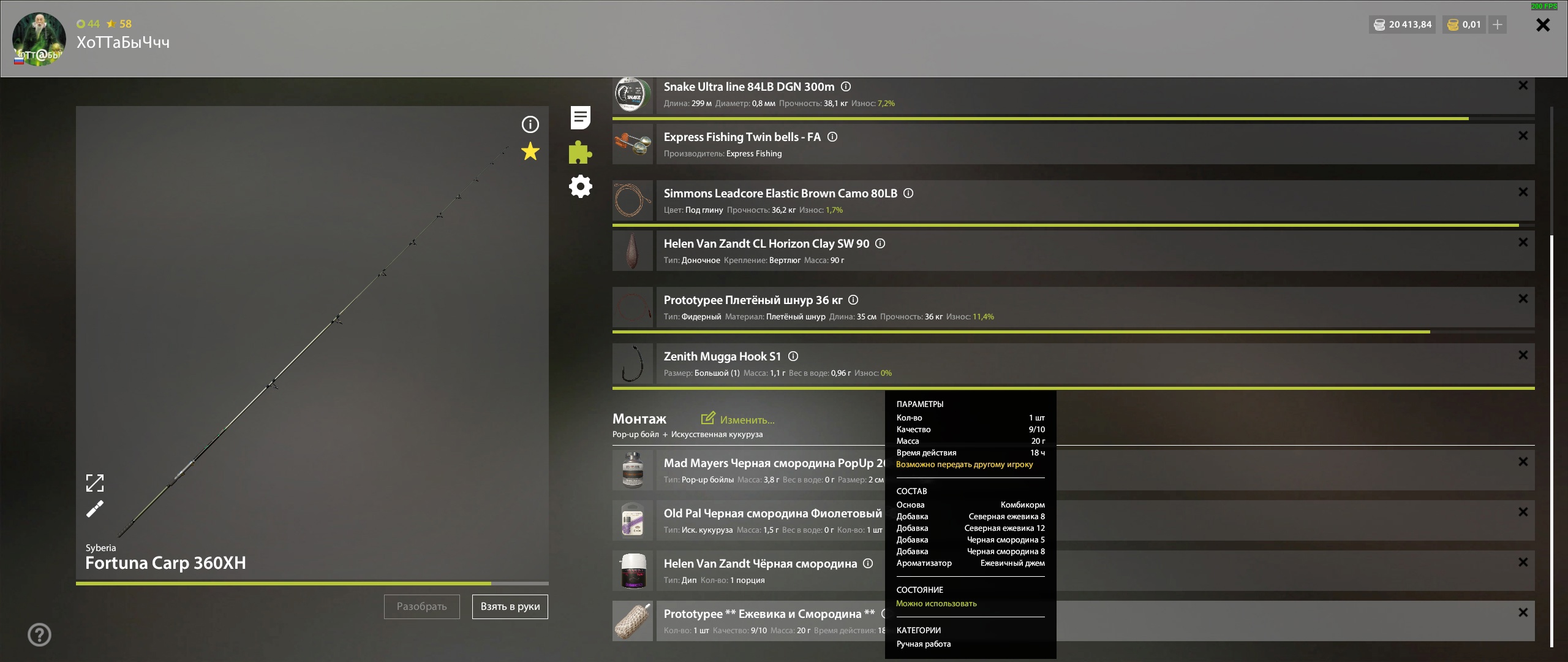Remove Snake Ultra line from setup
Image resolution: width=1568 pixels, height=662 pixels.
1523,85
